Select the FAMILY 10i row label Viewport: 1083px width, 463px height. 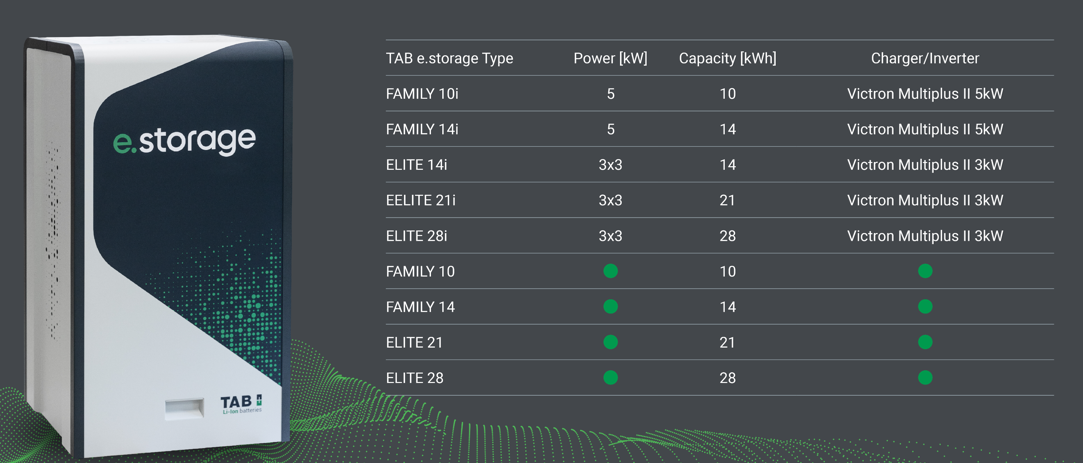point(422,94)
